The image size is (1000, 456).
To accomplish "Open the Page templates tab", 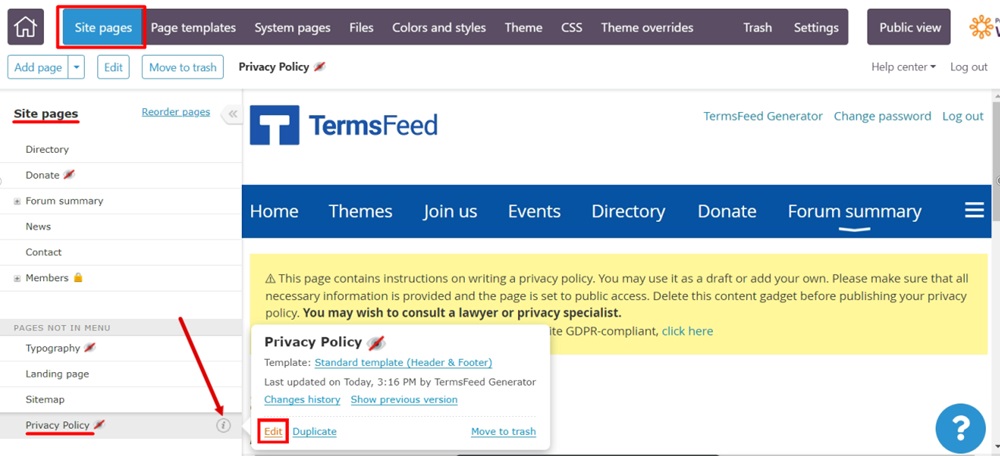I will [193, 27].
